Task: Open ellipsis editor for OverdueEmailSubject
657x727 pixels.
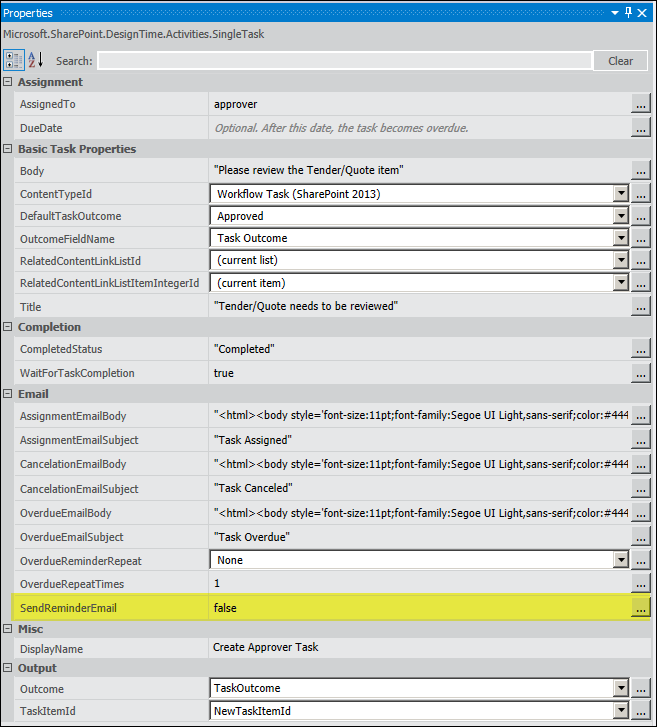Action: (641, 537)
